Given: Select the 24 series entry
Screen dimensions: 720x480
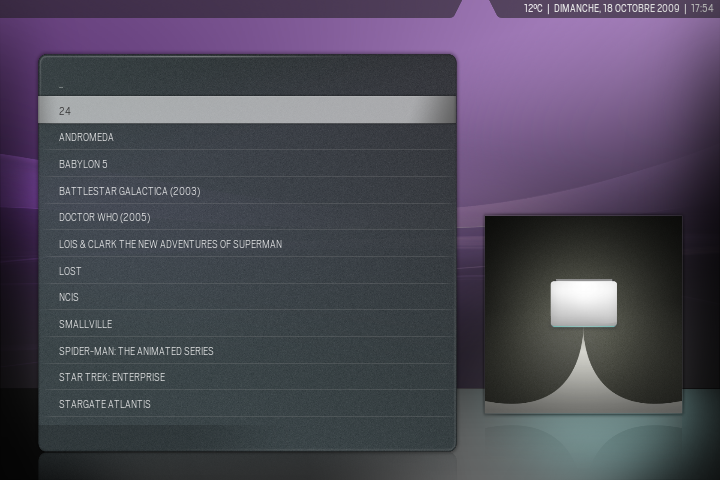Looking at the screenshot, I should [x=247, y=110].
